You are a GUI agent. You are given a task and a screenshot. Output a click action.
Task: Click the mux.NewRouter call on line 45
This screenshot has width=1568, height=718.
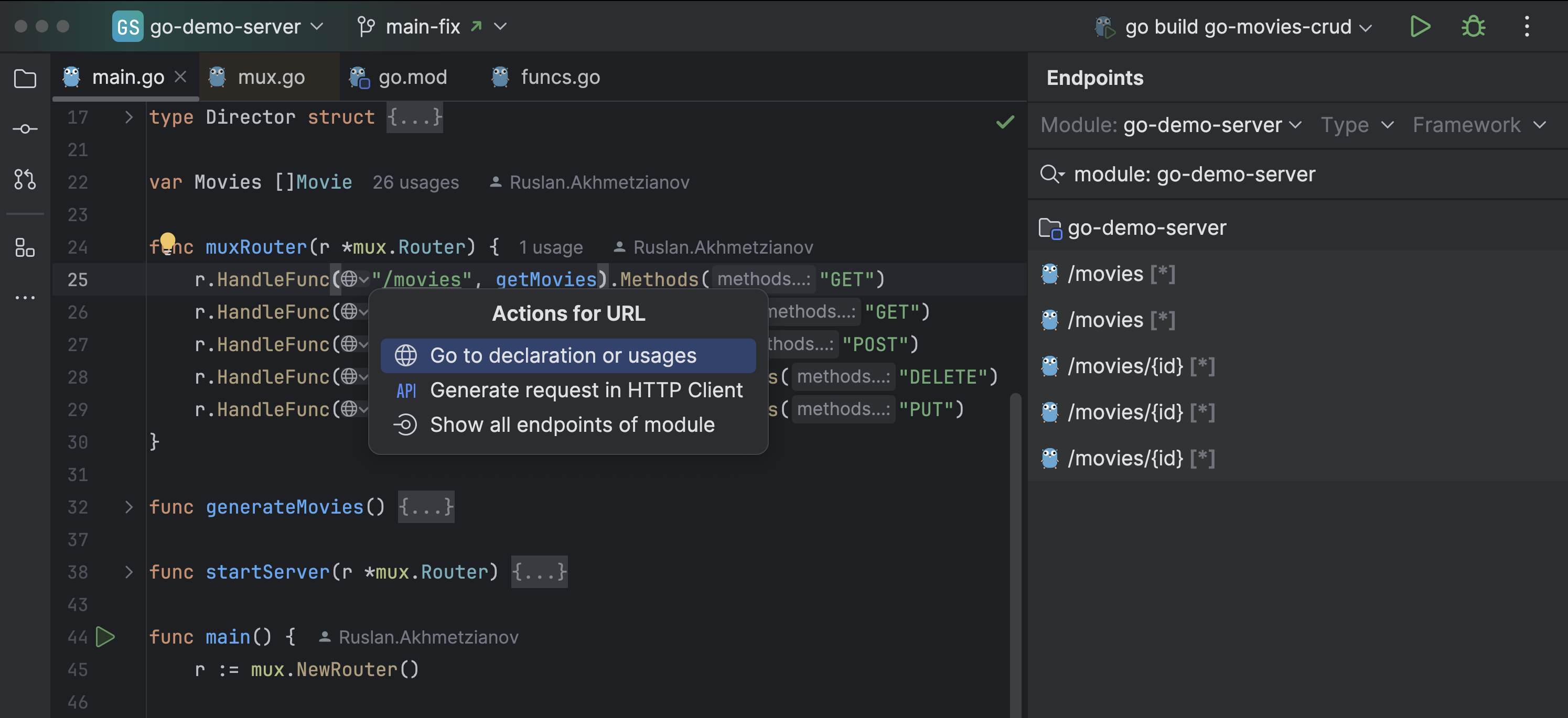(335, 669)
